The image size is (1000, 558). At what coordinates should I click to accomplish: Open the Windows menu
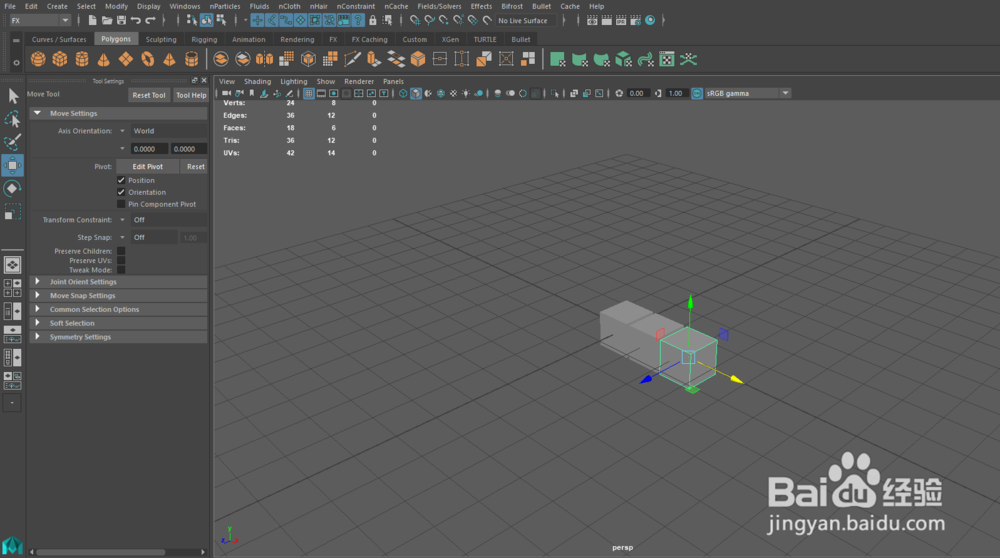click(x=185, y=6)
